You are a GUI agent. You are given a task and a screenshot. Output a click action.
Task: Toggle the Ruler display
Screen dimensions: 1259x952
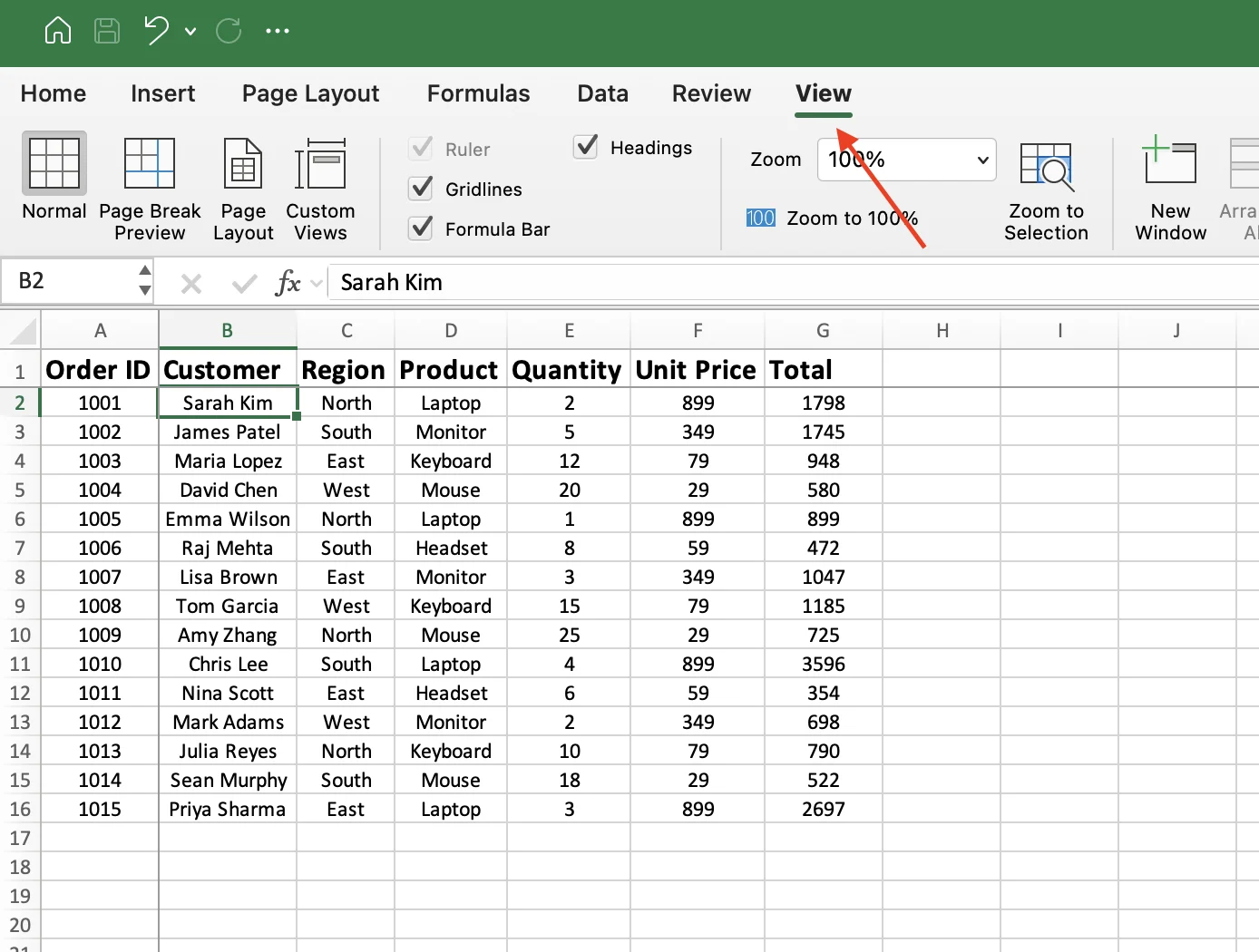click(420, 148)
